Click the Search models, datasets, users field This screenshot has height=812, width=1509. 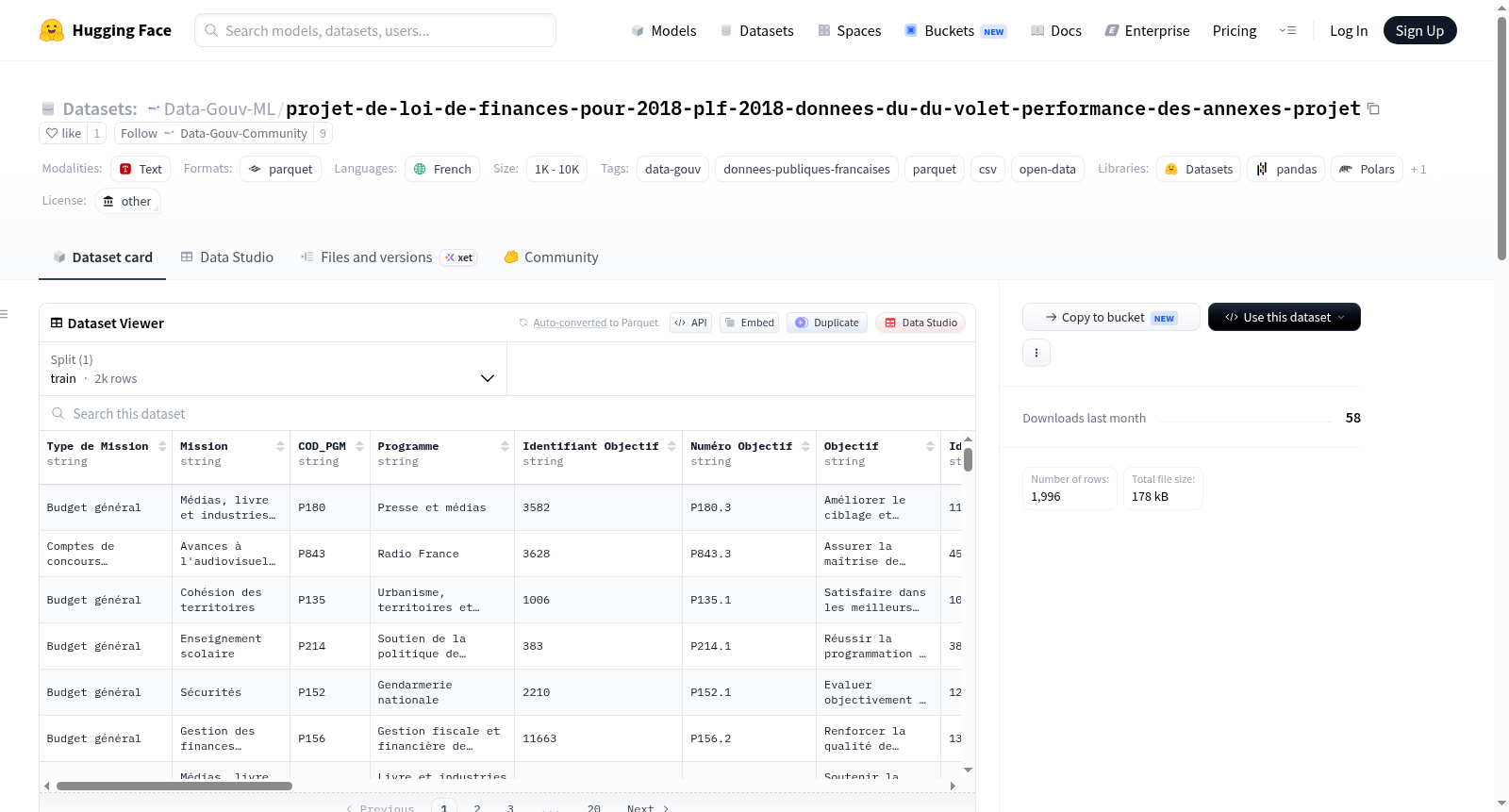tap(375, 30)
